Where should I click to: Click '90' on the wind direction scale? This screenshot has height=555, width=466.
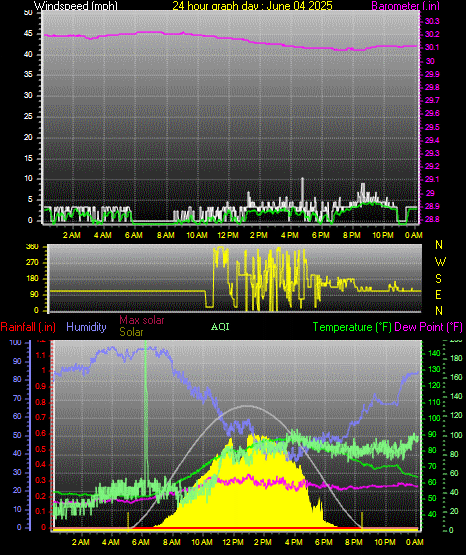[34, 294]
